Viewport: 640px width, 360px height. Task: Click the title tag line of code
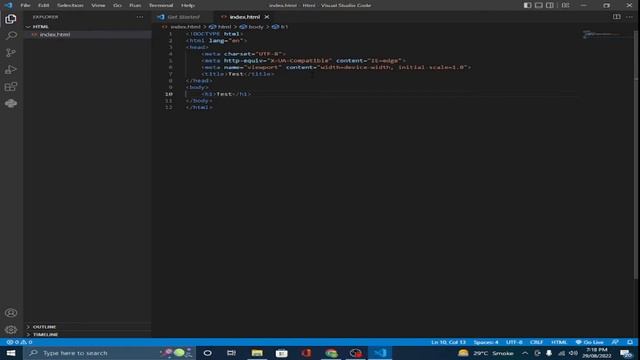(238, 74)
